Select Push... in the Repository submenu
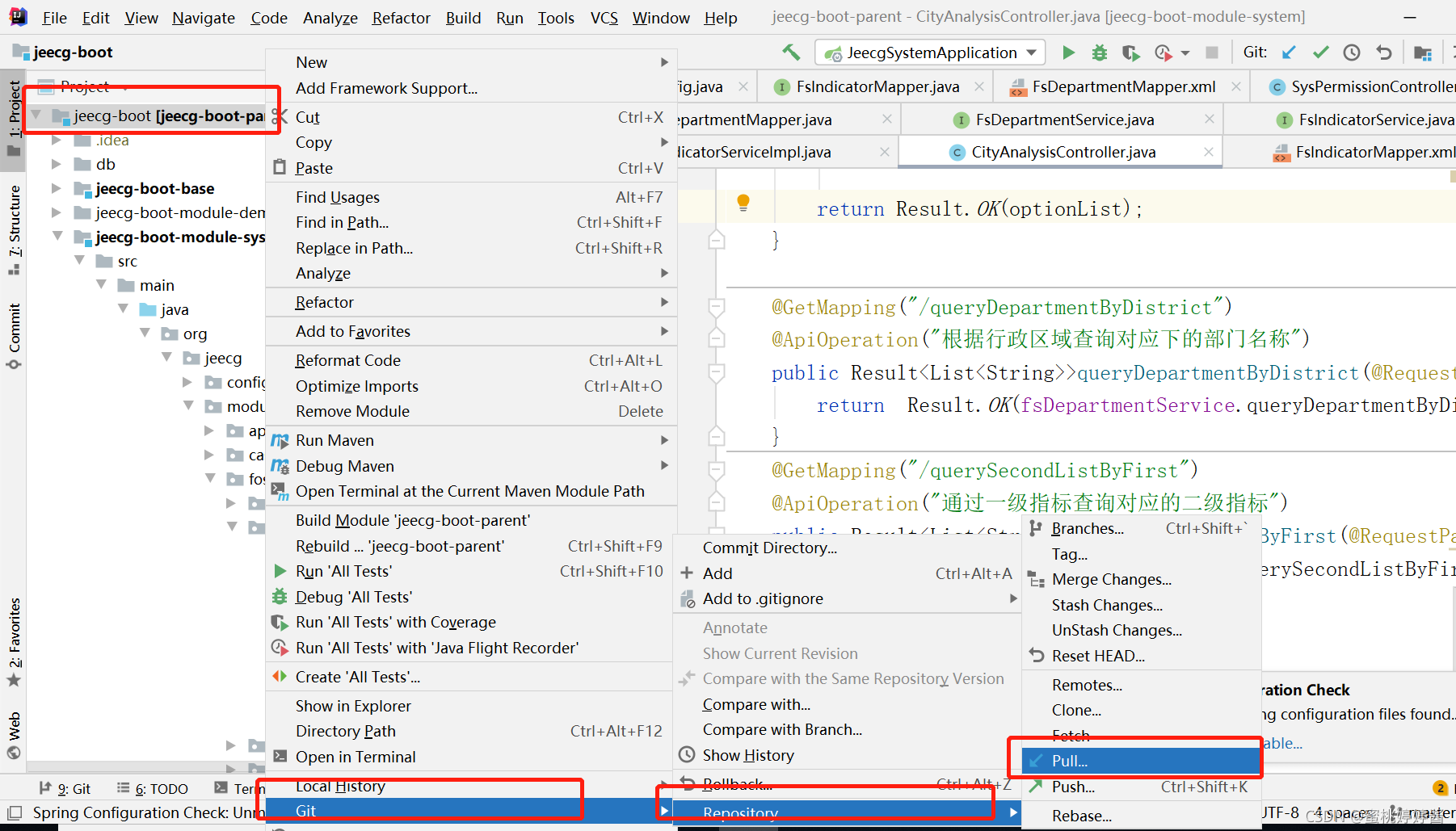Image resolution: width=1456 pixels, height=831 pixels. pos(1141,787)
